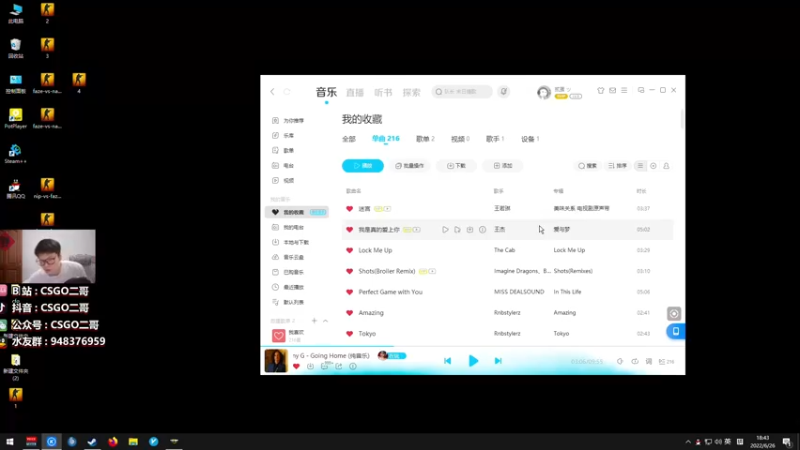Unfavorite Tokyo with its heart
The height and width of the screenshot is (450, 800).
[349, 334]
